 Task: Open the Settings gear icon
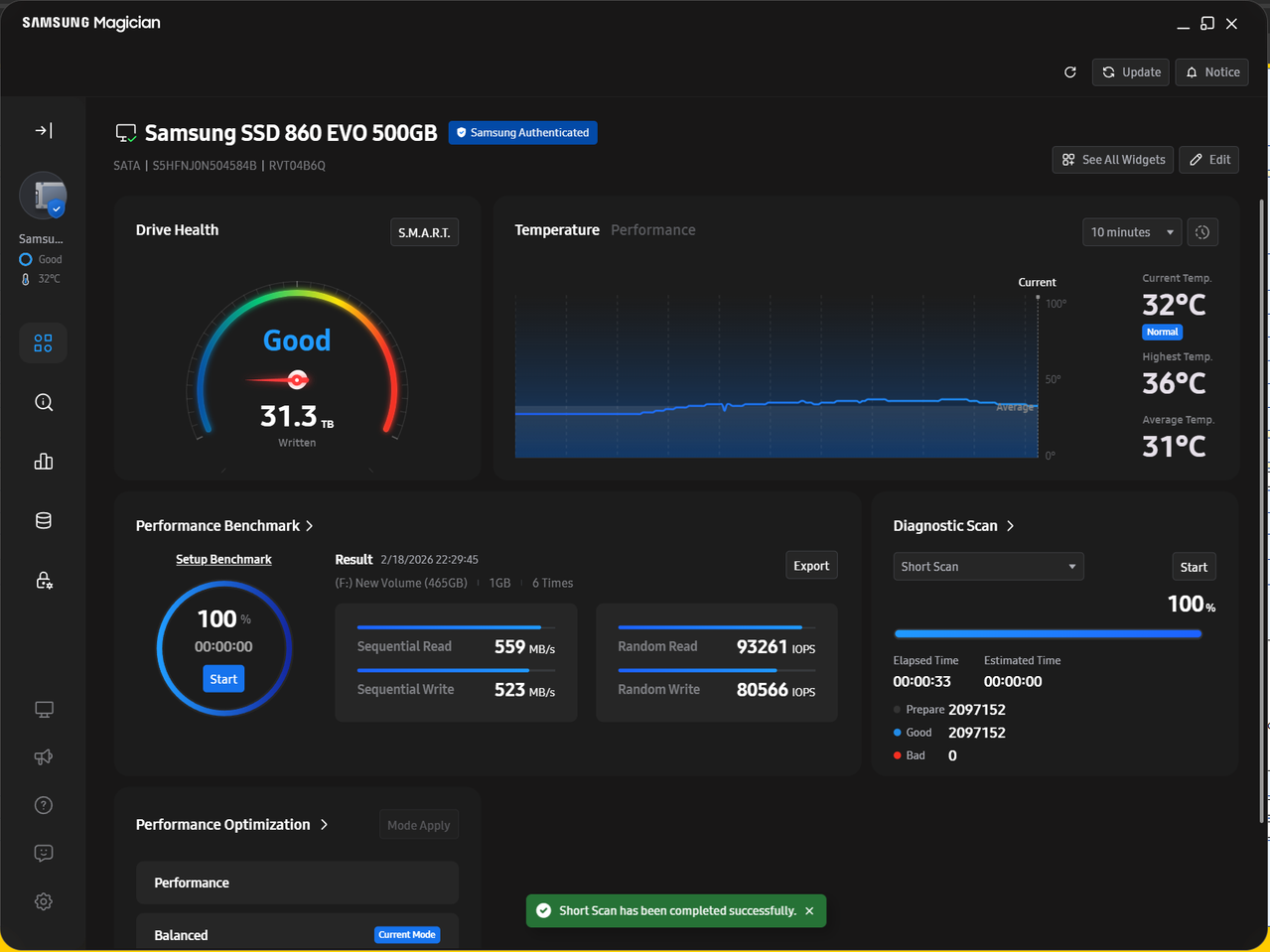coord(44,901)
